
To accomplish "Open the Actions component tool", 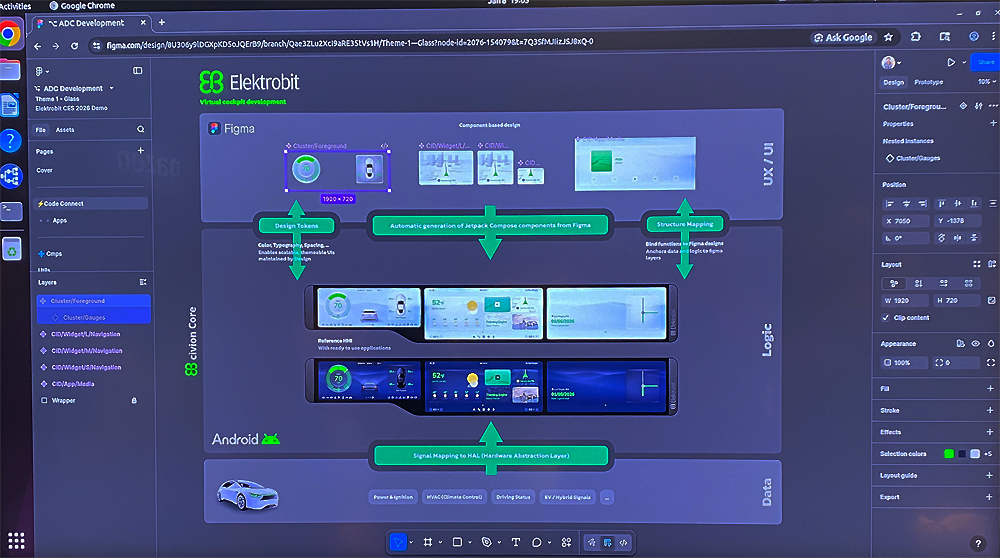I will (x=565, y=542).
